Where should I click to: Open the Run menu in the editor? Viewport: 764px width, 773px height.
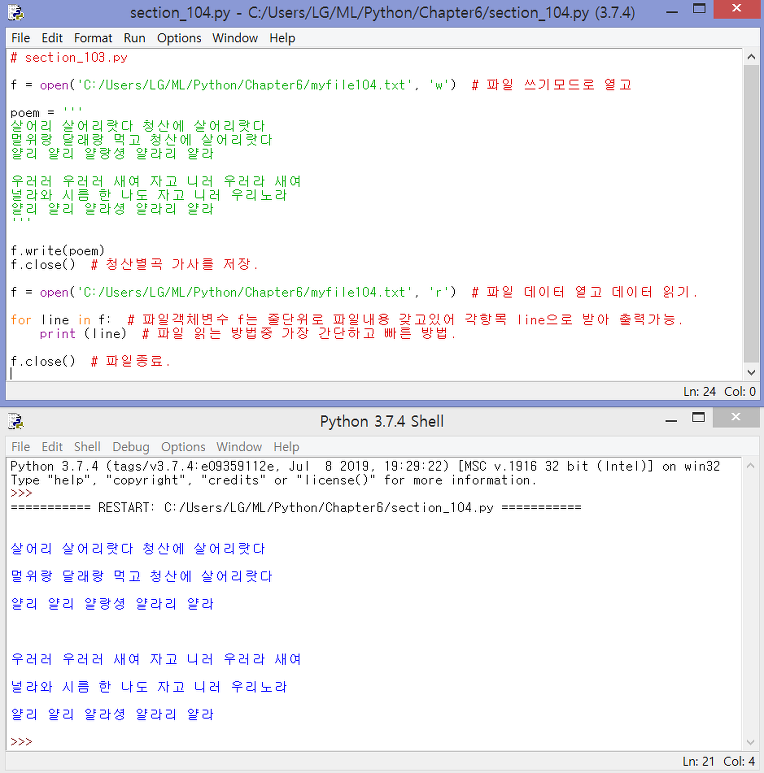pos(135,38)
